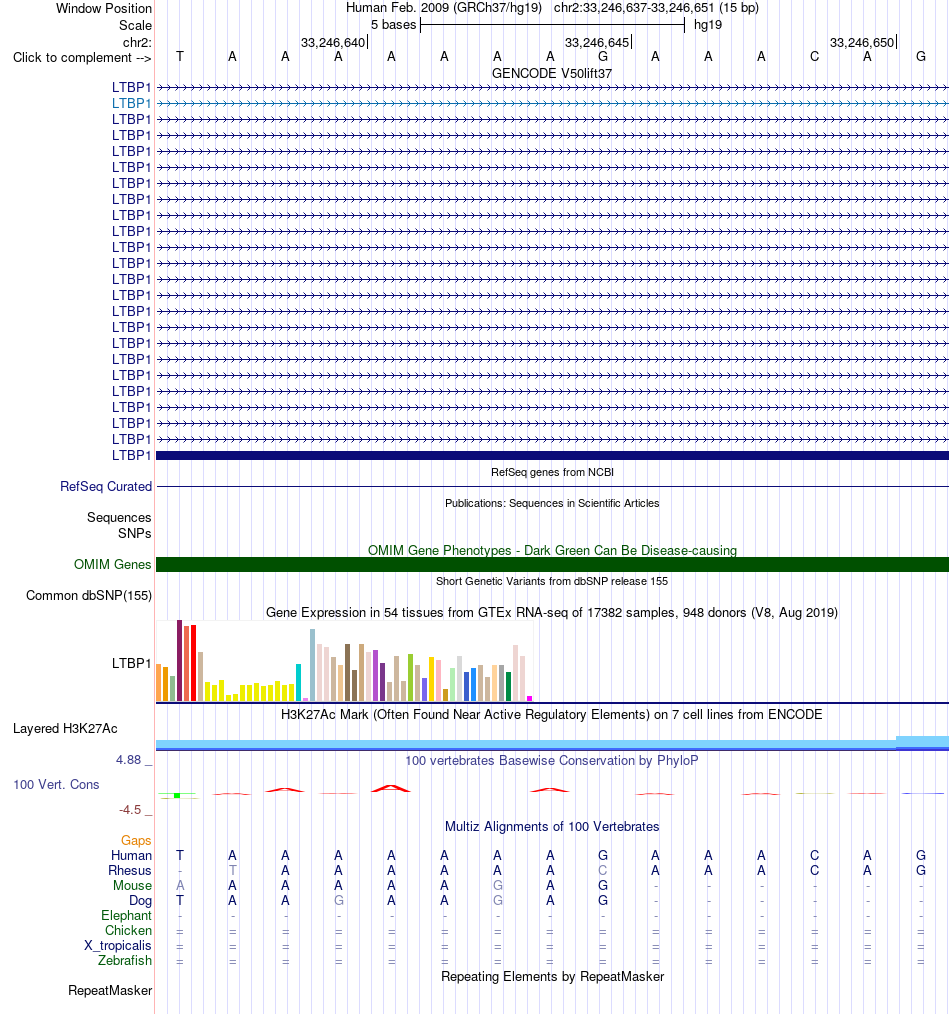This screenshot has width=950, height=1014.
Task: Click the 'chr2:' ruler label
Action: (137, 43)
